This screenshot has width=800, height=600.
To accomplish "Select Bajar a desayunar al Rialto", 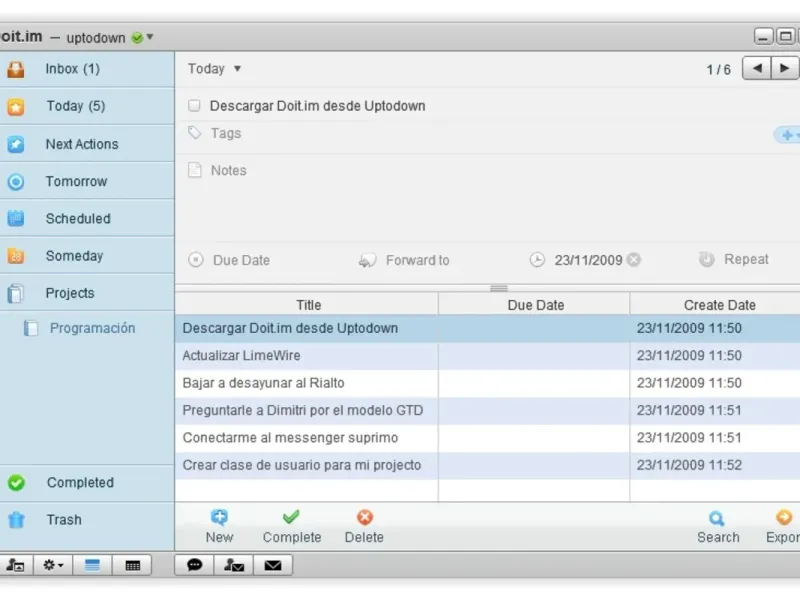I will 488,383.
